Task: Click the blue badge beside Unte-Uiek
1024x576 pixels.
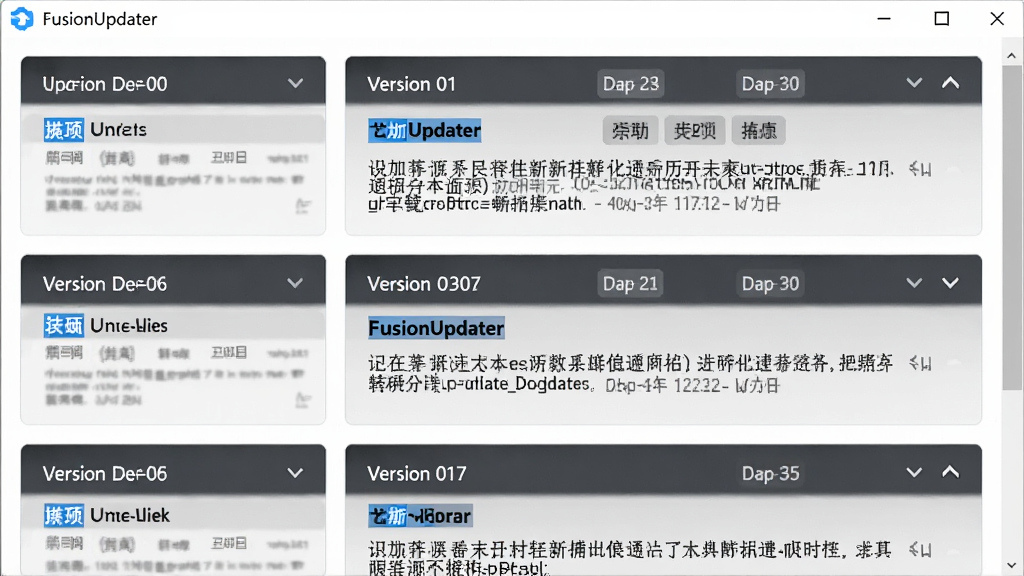Action: pyautogui.click(x=63, y=515)
